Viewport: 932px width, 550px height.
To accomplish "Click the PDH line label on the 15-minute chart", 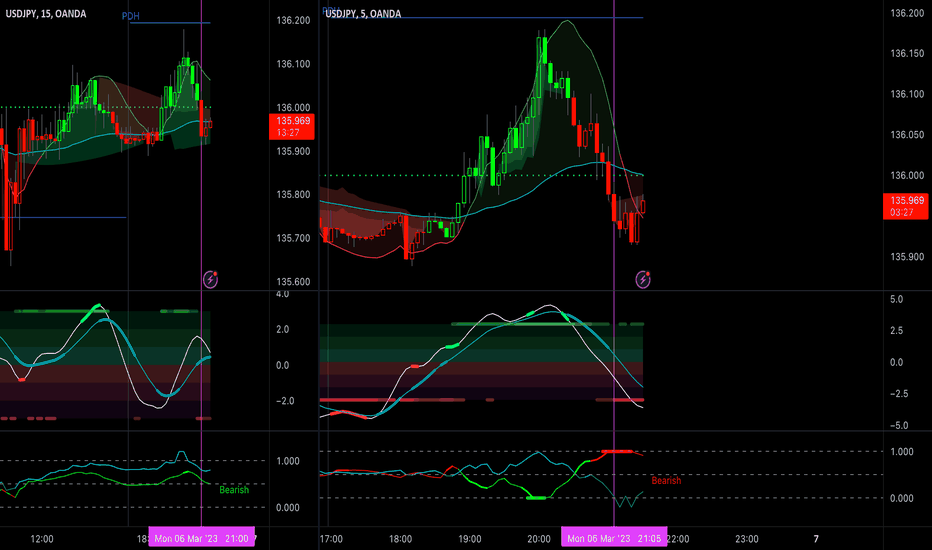I will pos(130,16).
